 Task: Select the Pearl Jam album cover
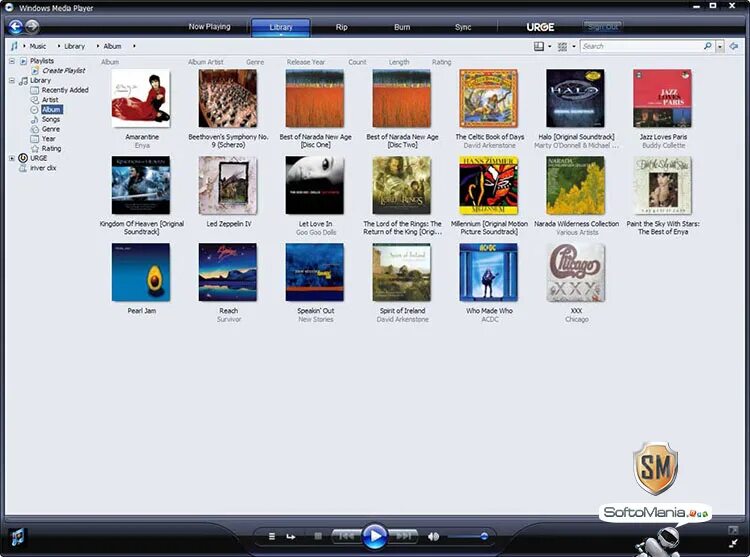click(141, 273)
